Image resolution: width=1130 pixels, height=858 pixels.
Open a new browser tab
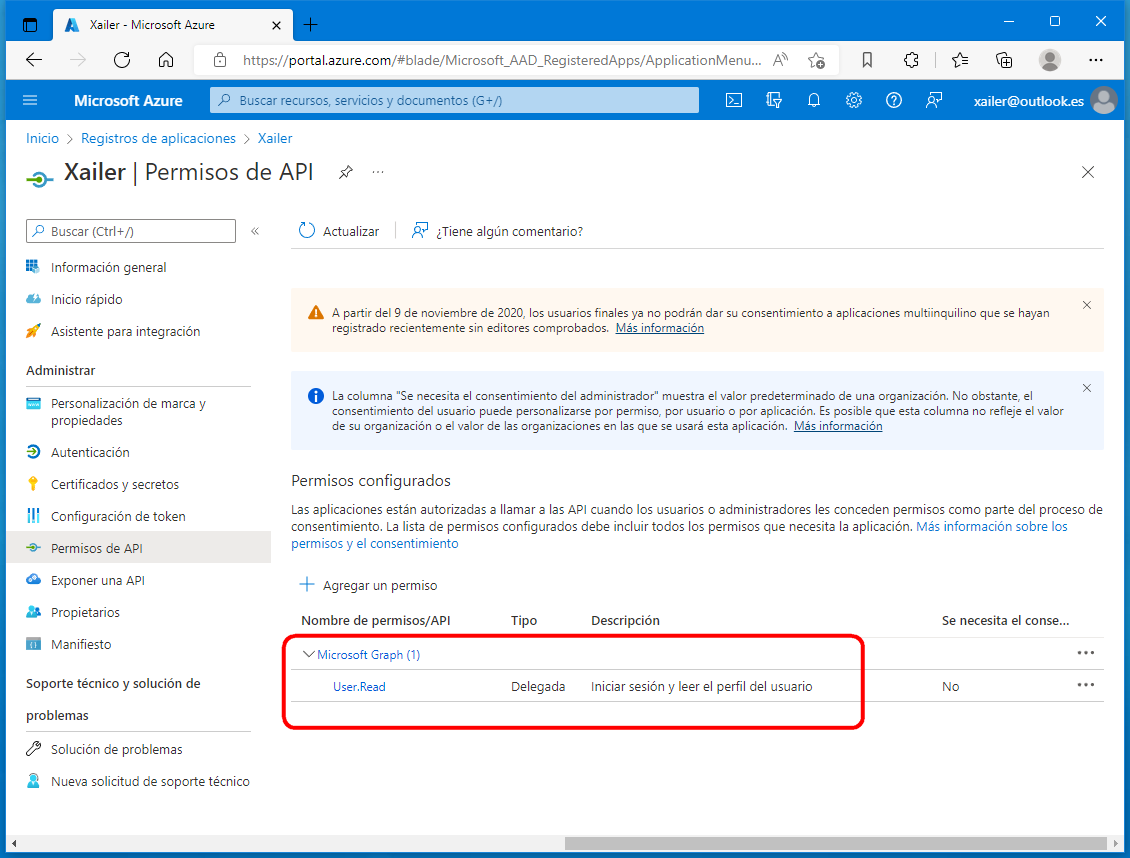(311, 24)
